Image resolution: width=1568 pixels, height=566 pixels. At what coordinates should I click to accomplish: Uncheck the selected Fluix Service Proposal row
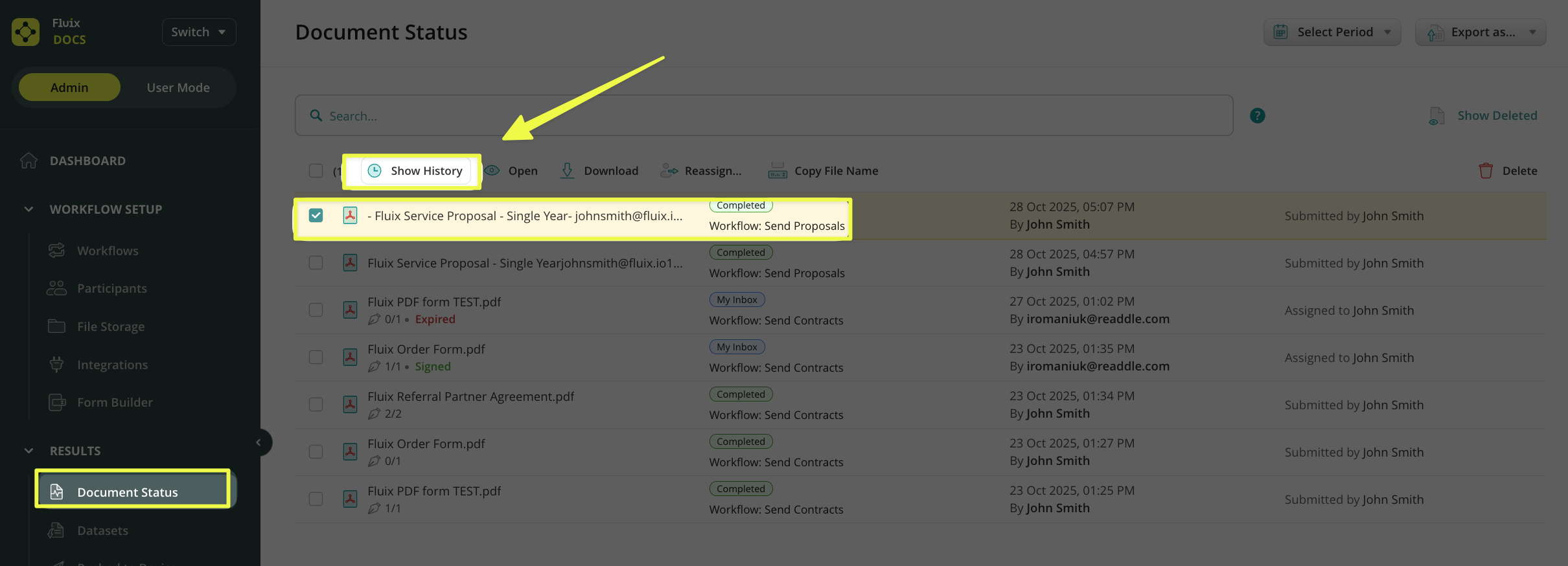316,216
